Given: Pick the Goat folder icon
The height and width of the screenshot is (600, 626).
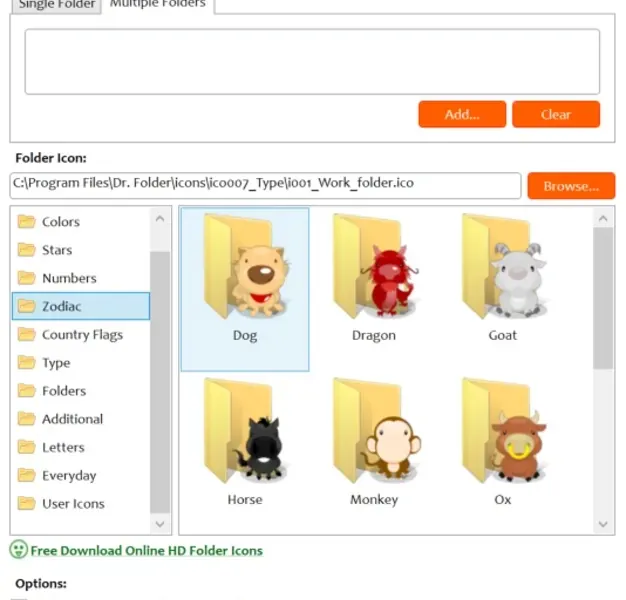Looking at the screenshot, I should (x=503, y=289).
